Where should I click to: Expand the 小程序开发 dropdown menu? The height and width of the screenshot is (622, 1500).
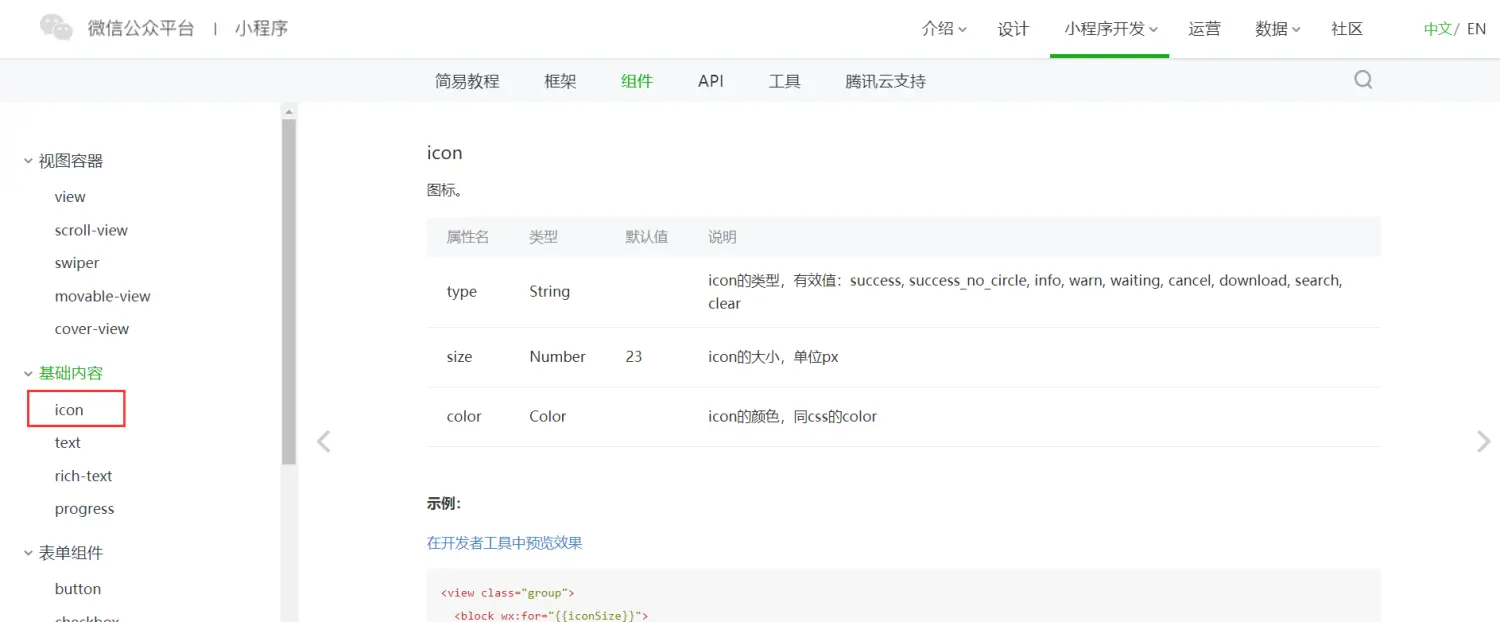[1110, 29]
